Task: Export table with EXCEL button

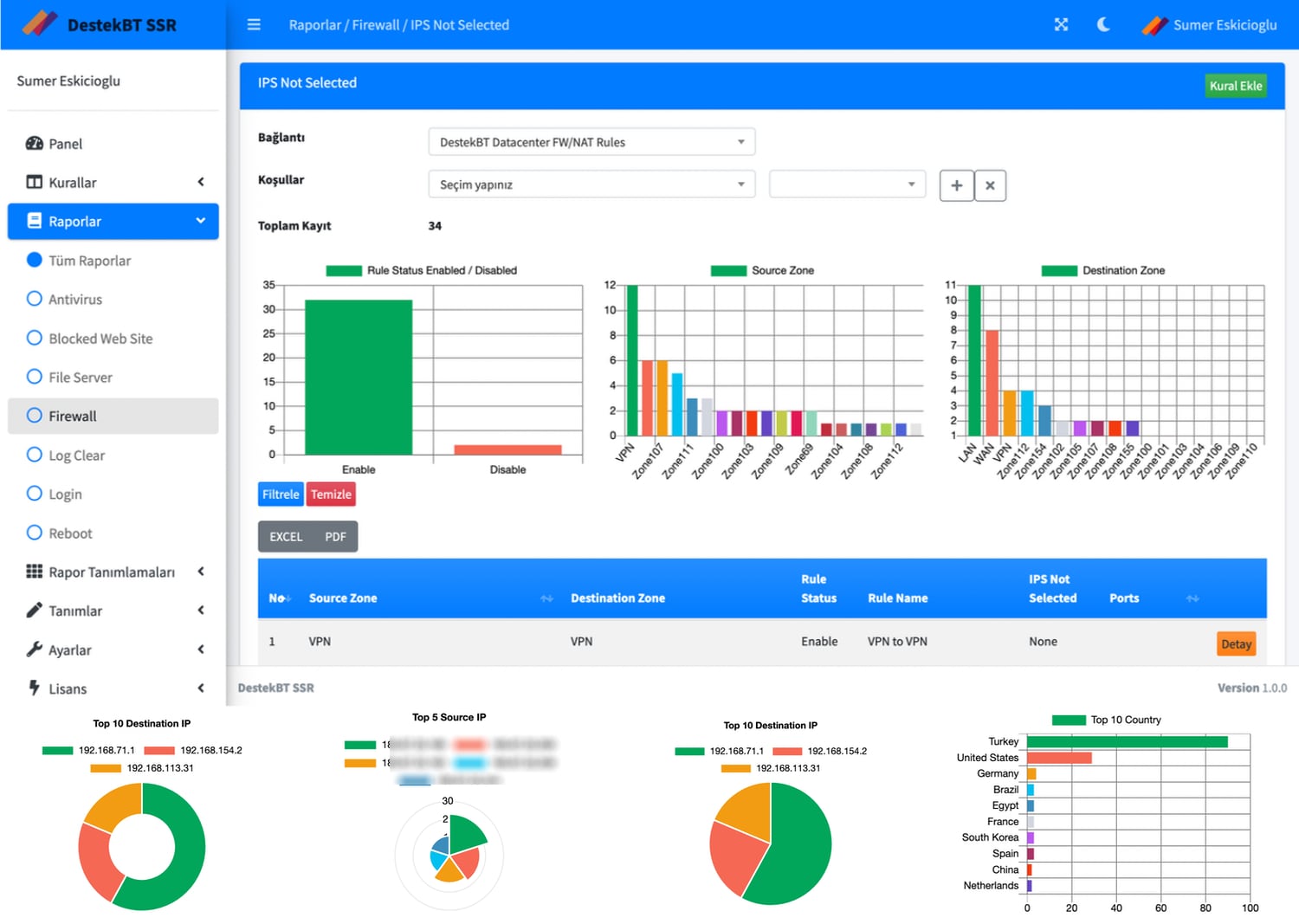Action: pyautogui.click(x=286, y=537)
